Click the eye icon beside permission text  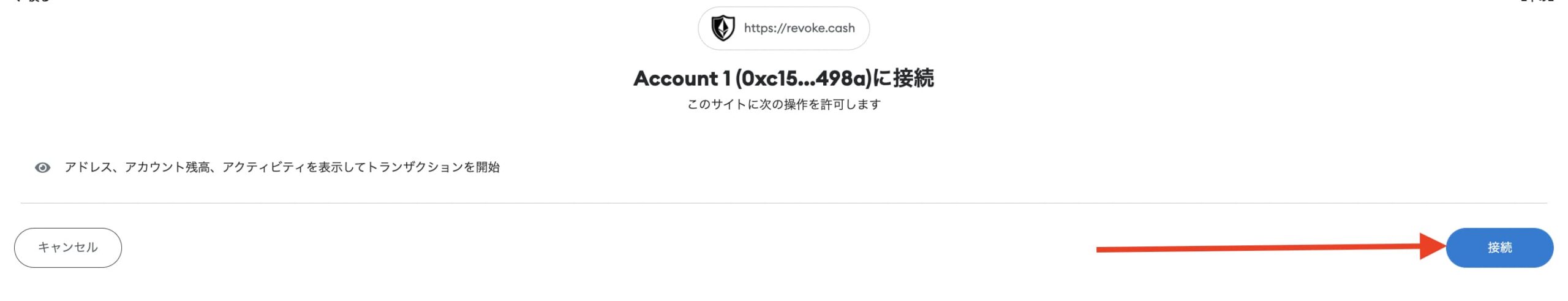coord(42,168)
